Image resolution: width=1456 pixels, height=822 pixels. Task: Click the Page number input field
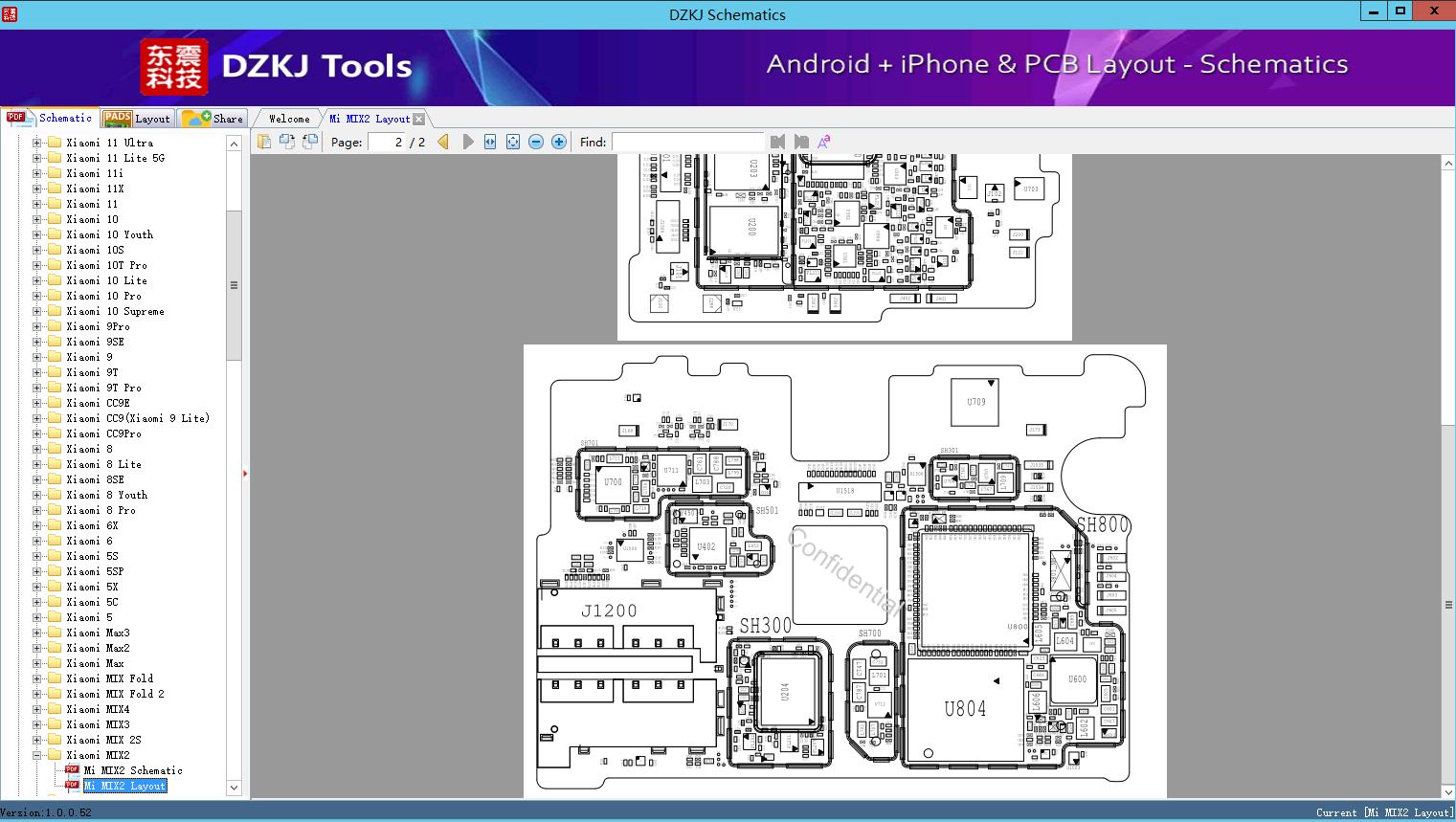[x=386, y=142]
